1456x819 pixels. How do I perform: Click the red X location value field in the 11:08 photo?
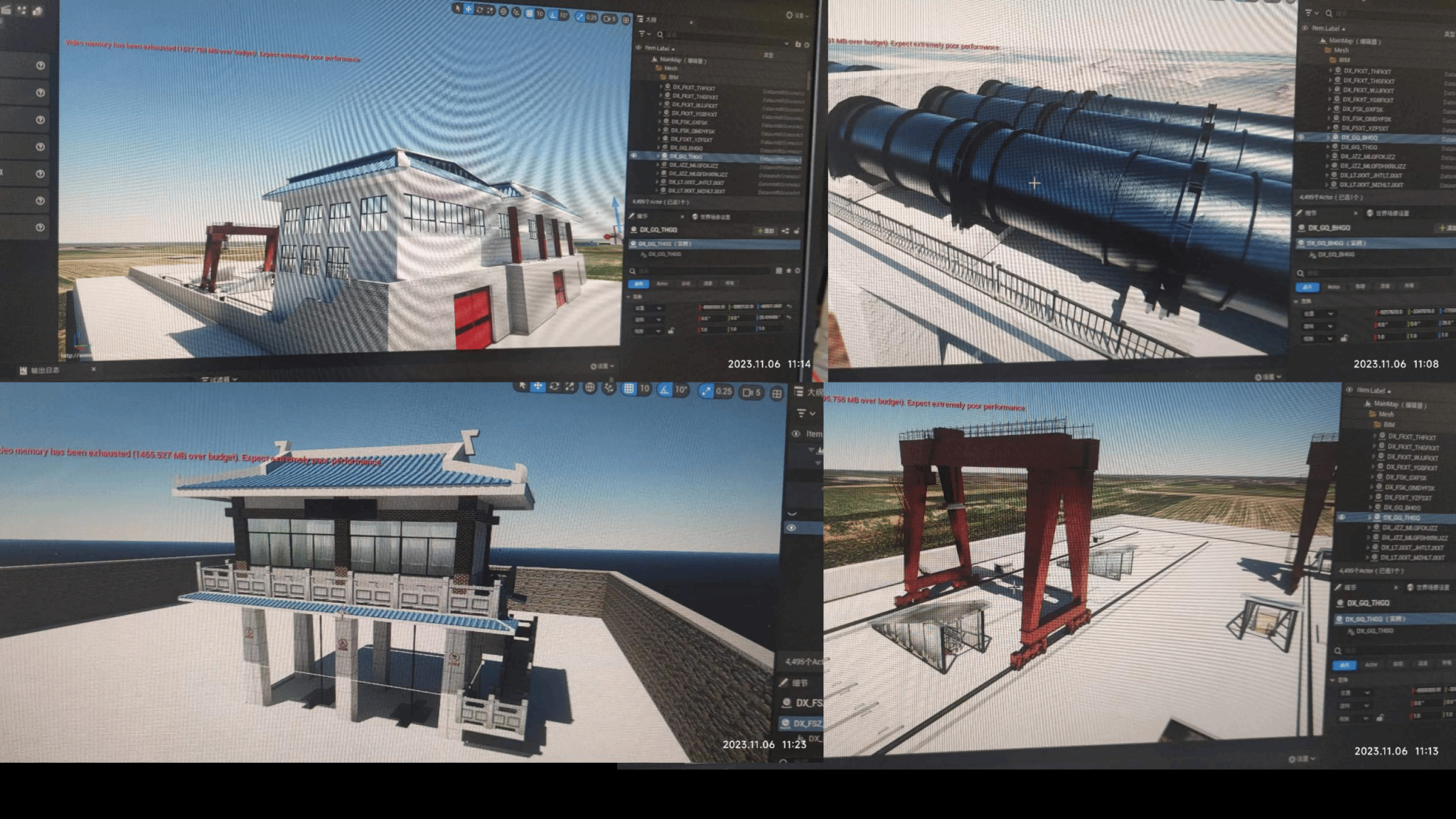[1390, 312]
